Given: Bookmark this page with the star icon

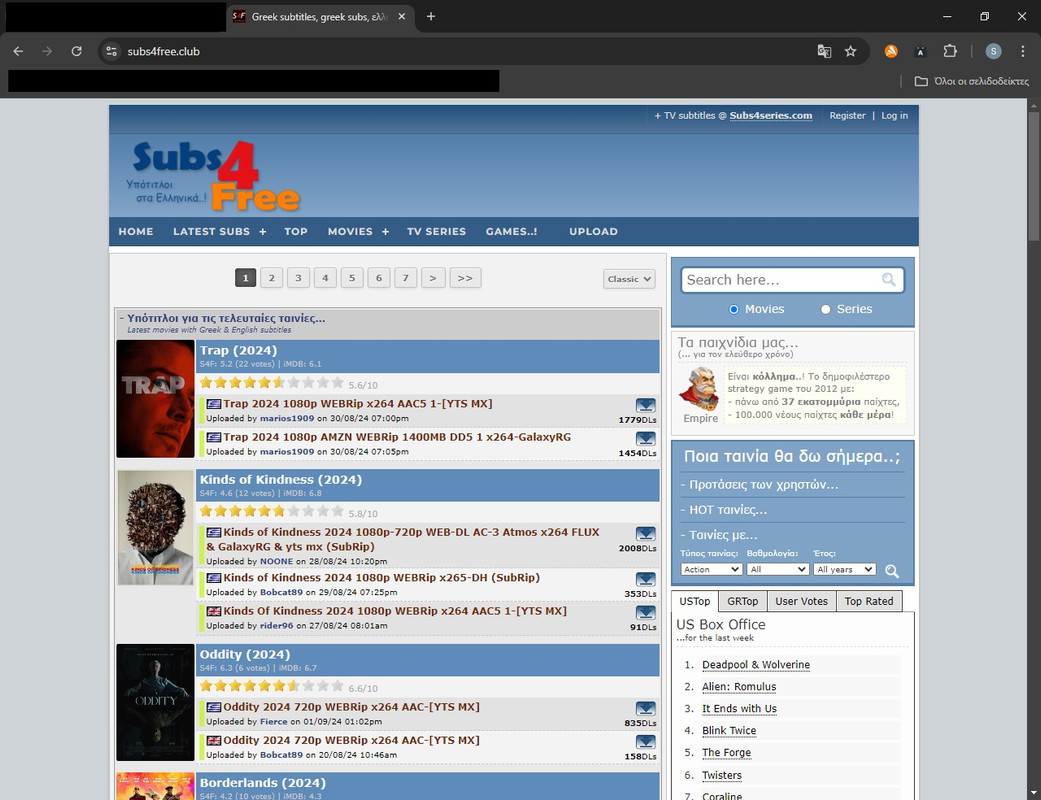Looking at the screenshot, I should tap(850, 51).
